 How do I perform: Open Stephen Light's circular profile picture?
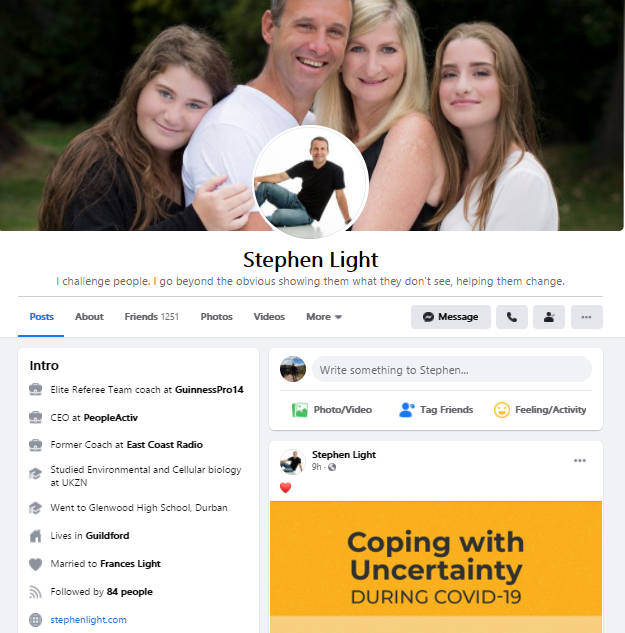tap(310, 182)
